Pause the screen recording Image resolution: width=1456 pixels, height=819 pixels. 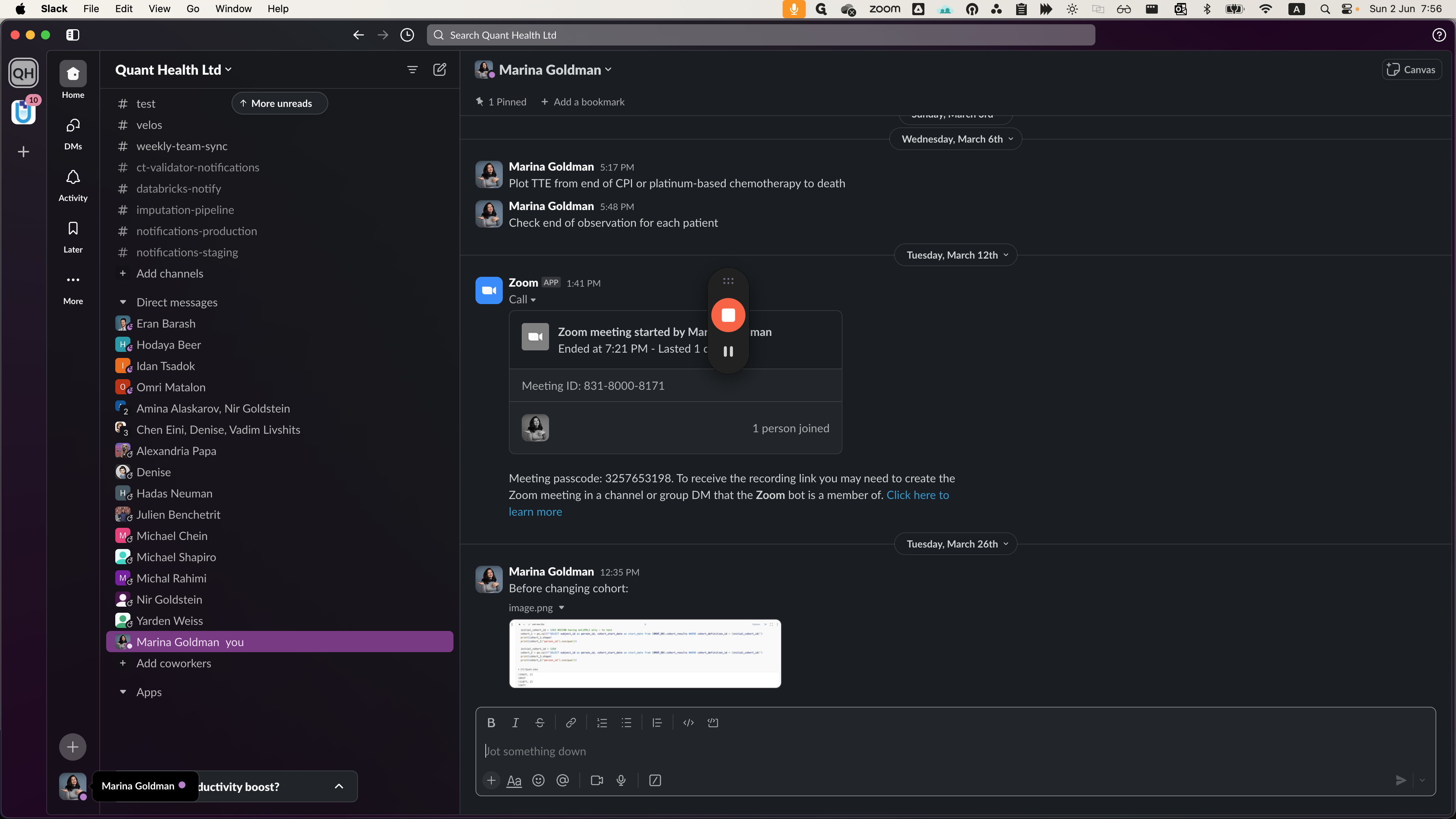pyautogui.click(x=728, y=351)
